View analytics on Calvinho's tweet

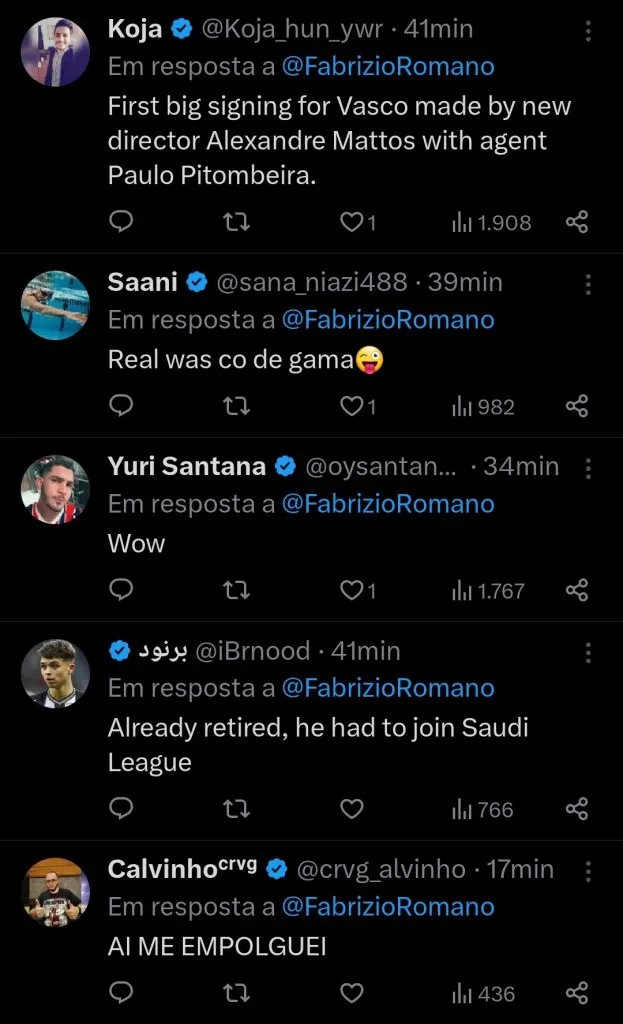(x=483, y=993)
